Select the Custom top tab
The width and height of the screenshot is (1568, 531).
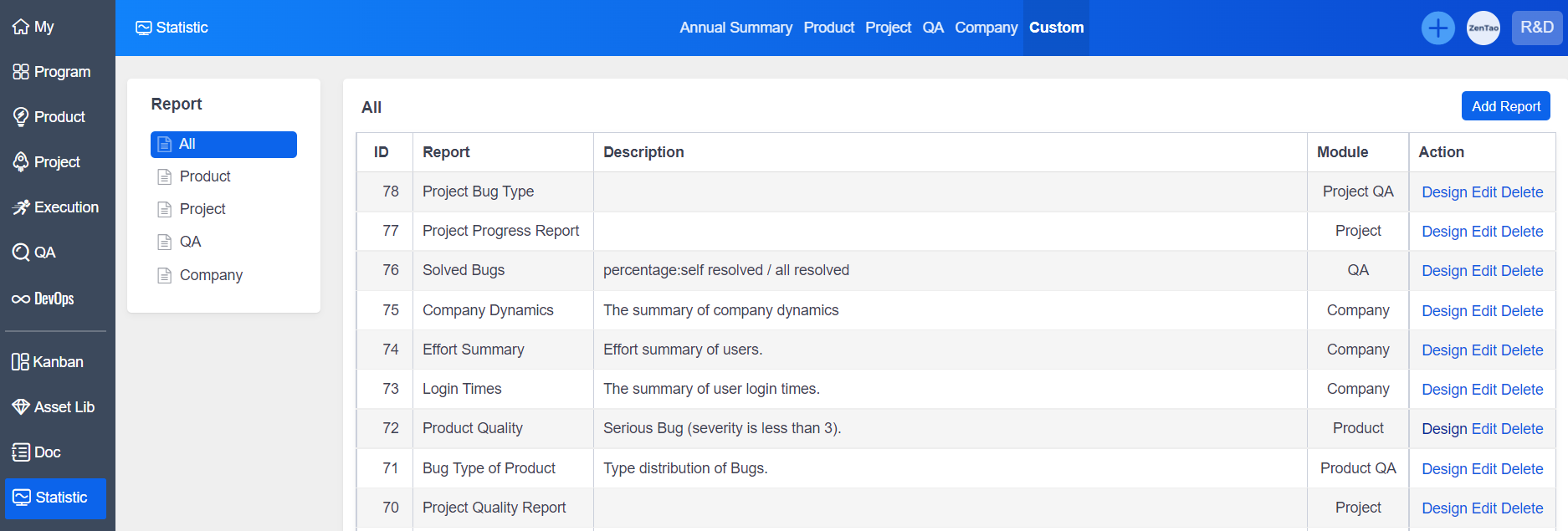1056,28
